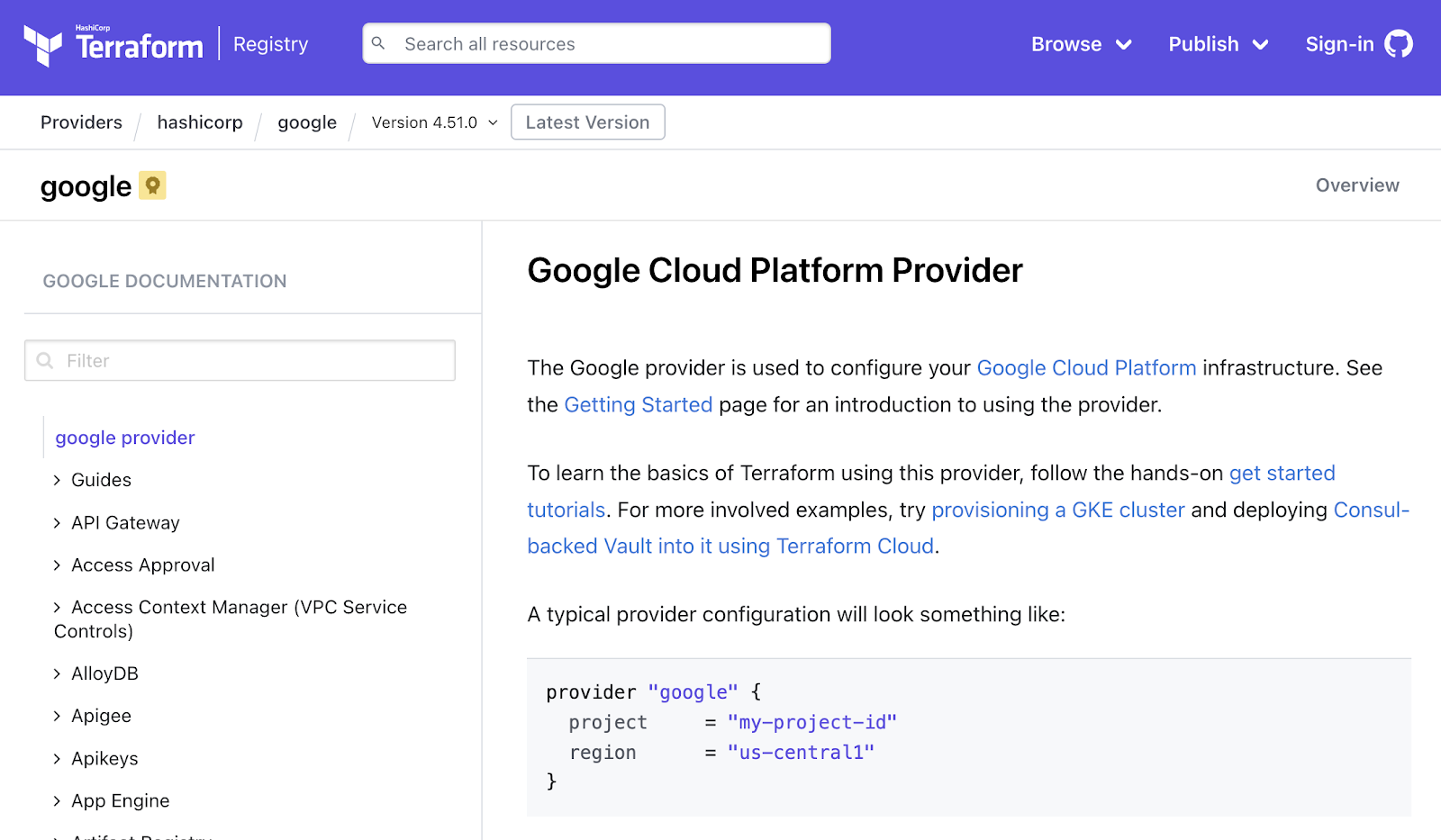Click the Latest Version button
Image resolution: width=1441 pixels, height=840 pixels.
[x=587, y=122]
